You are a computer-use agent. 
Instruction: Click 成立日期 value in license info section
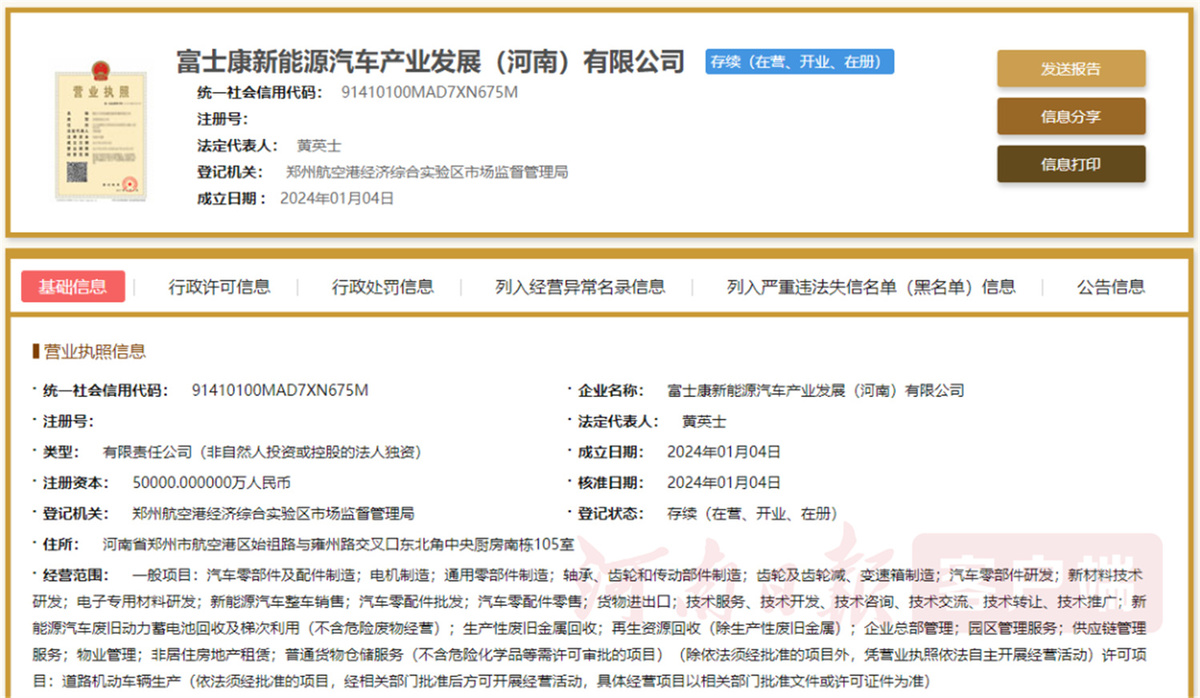pyautogui.click(x=724, y=452)
